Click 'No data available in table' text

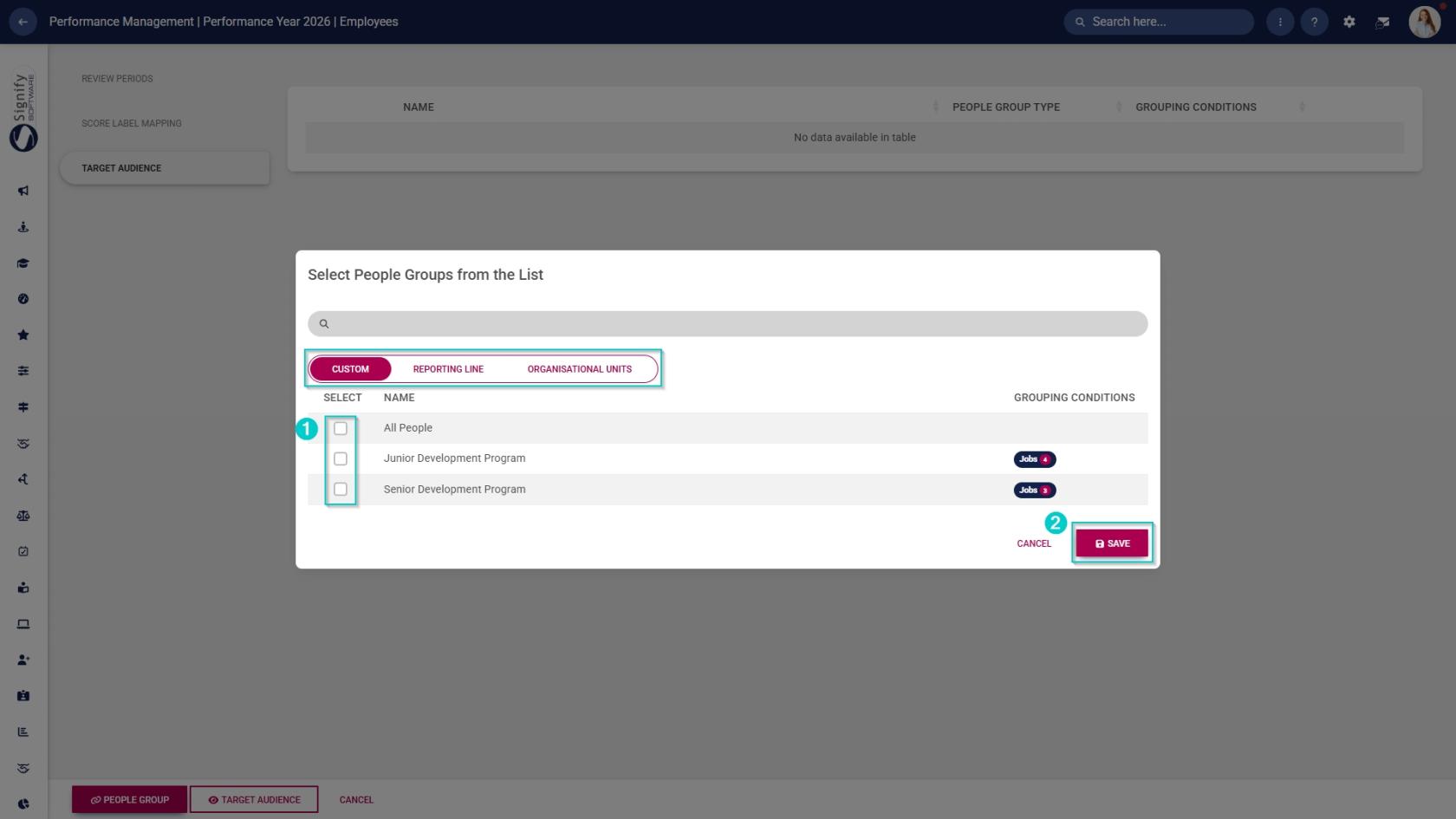(855, 138)
